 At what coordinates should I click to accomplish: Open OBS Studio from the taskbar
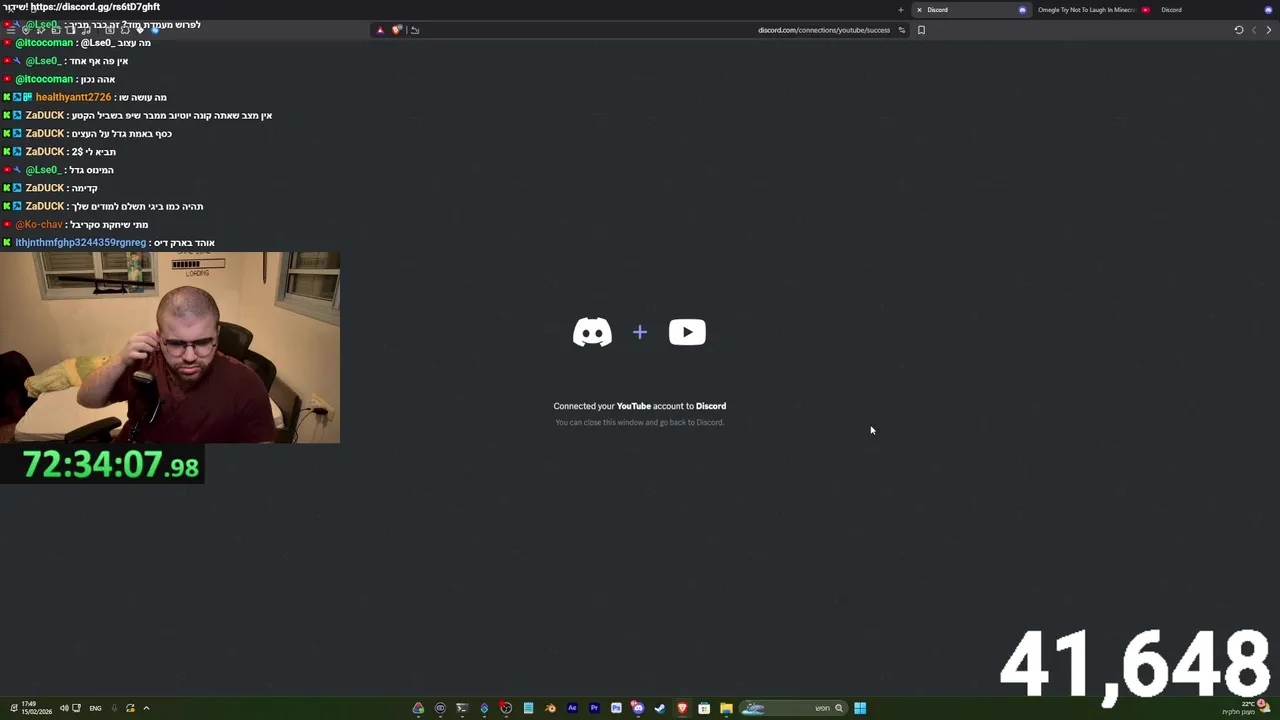[x=506, y=708]
